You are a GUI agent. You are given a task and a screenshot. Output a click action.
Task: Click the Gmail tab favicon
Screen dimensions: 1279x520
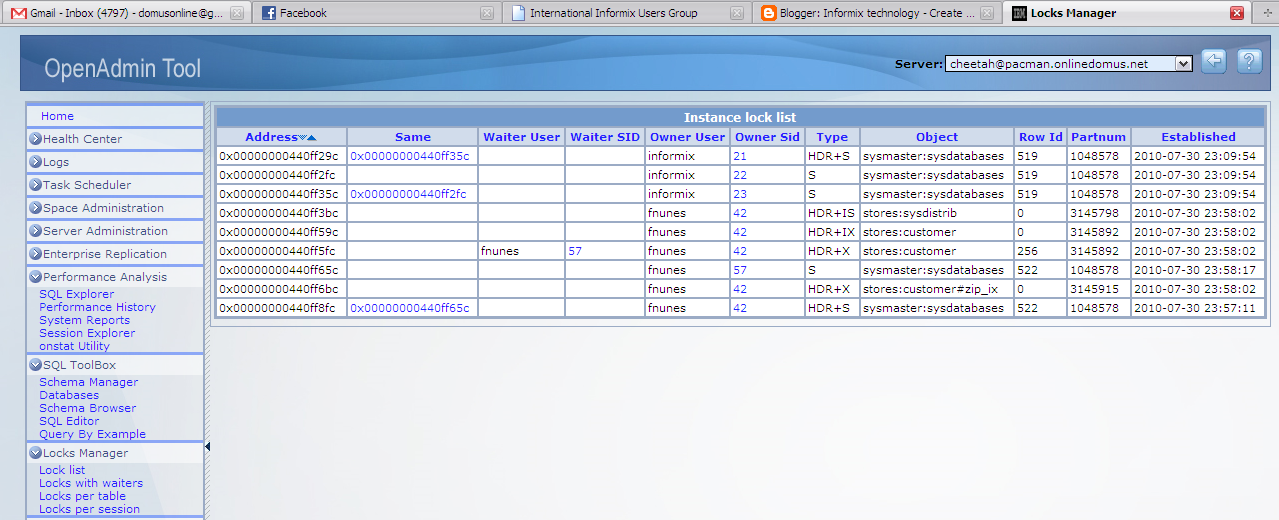point(18,13)
